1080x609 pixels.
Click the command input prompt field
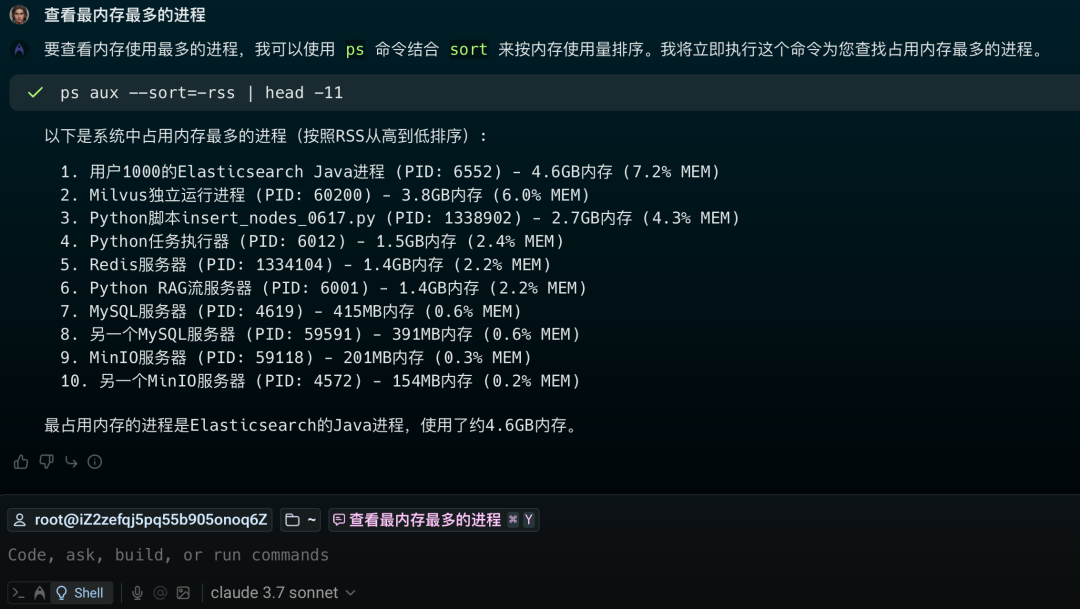(x=400, y=555)
